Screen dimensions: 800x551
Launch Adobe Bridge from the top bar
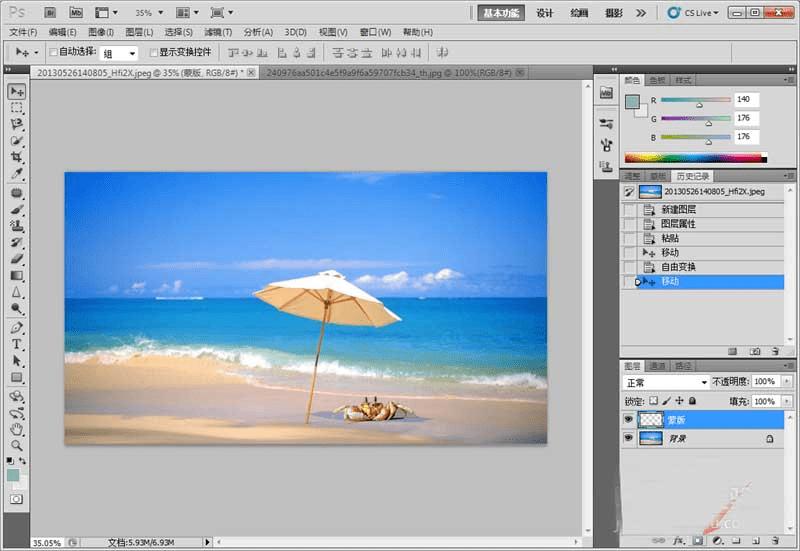[49, 13]
